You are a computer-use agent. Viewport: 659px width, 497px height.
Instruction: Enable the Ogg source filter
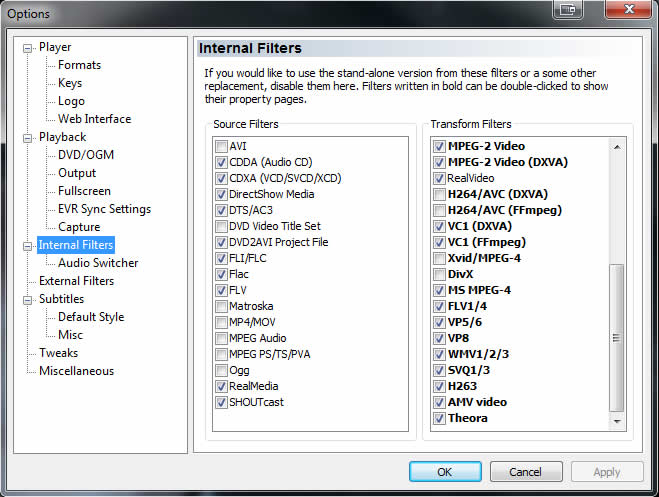pos(221,371)
